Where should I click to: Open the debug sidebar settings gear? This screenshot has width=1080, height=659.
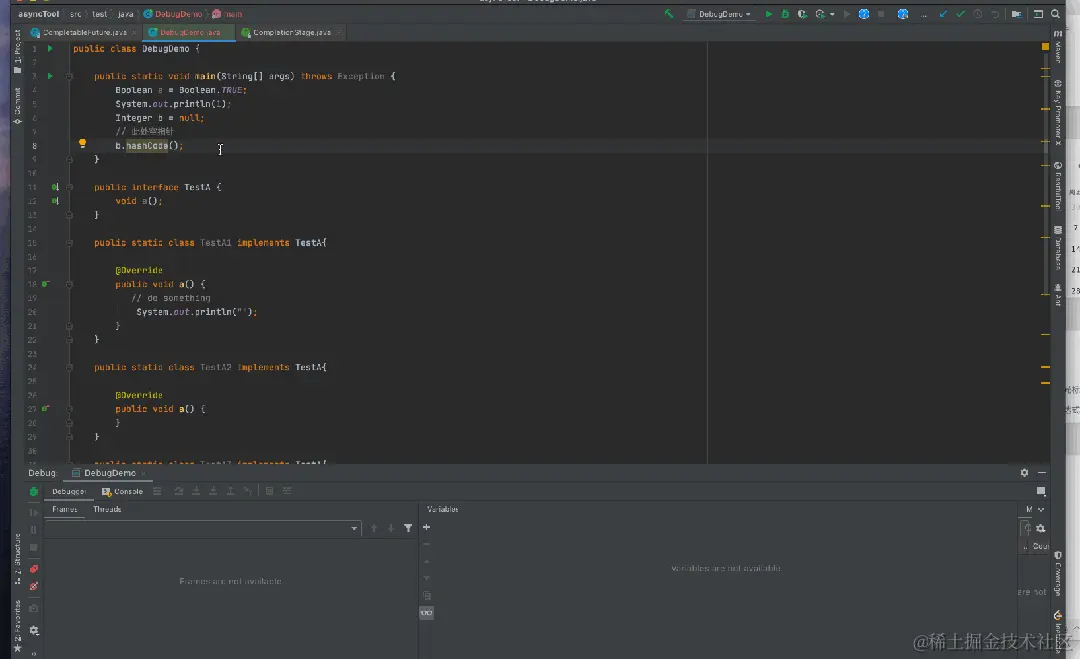click(x=34, y=631)
